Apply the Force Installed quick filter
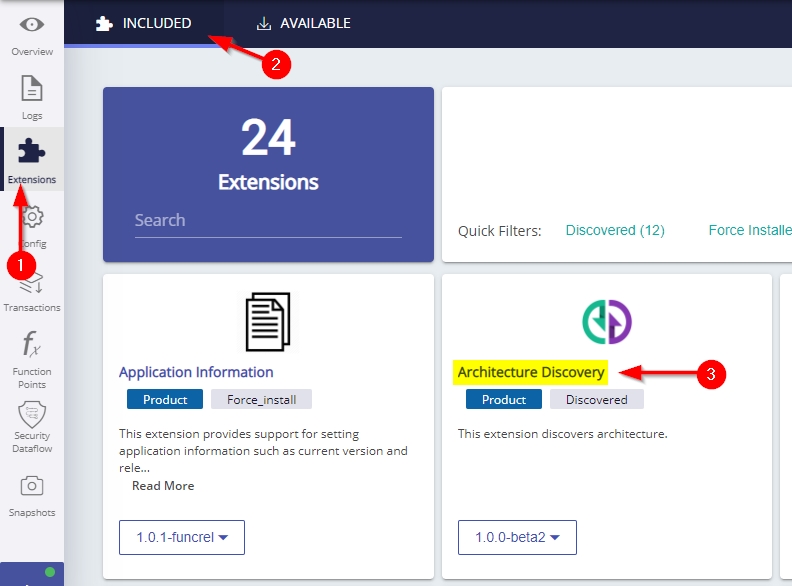Viewport: 792px width, 586px height. 749,230
